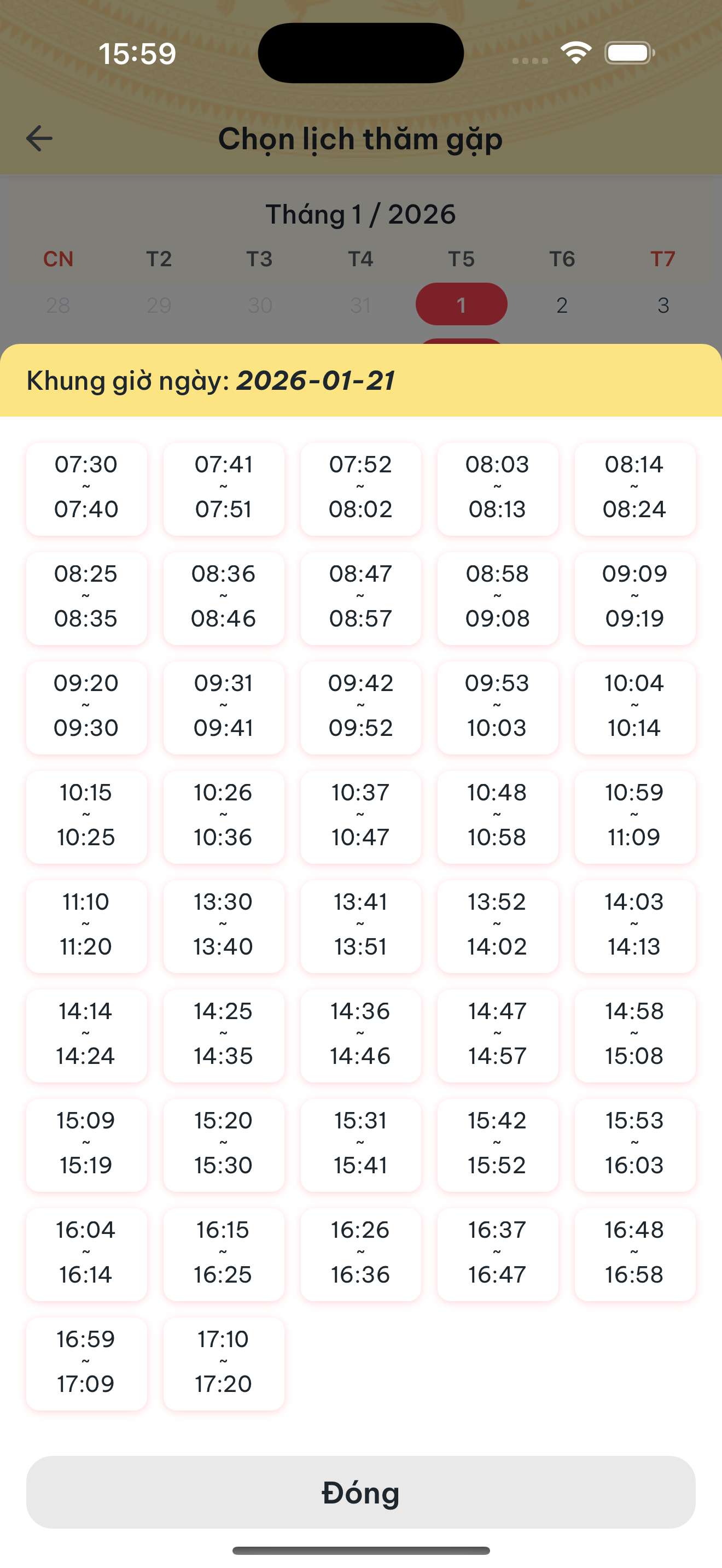Choose the 15:53 ~ 16:03 time slot
This screenshot has width=722, height=1568.
(x=634, y=1143)
